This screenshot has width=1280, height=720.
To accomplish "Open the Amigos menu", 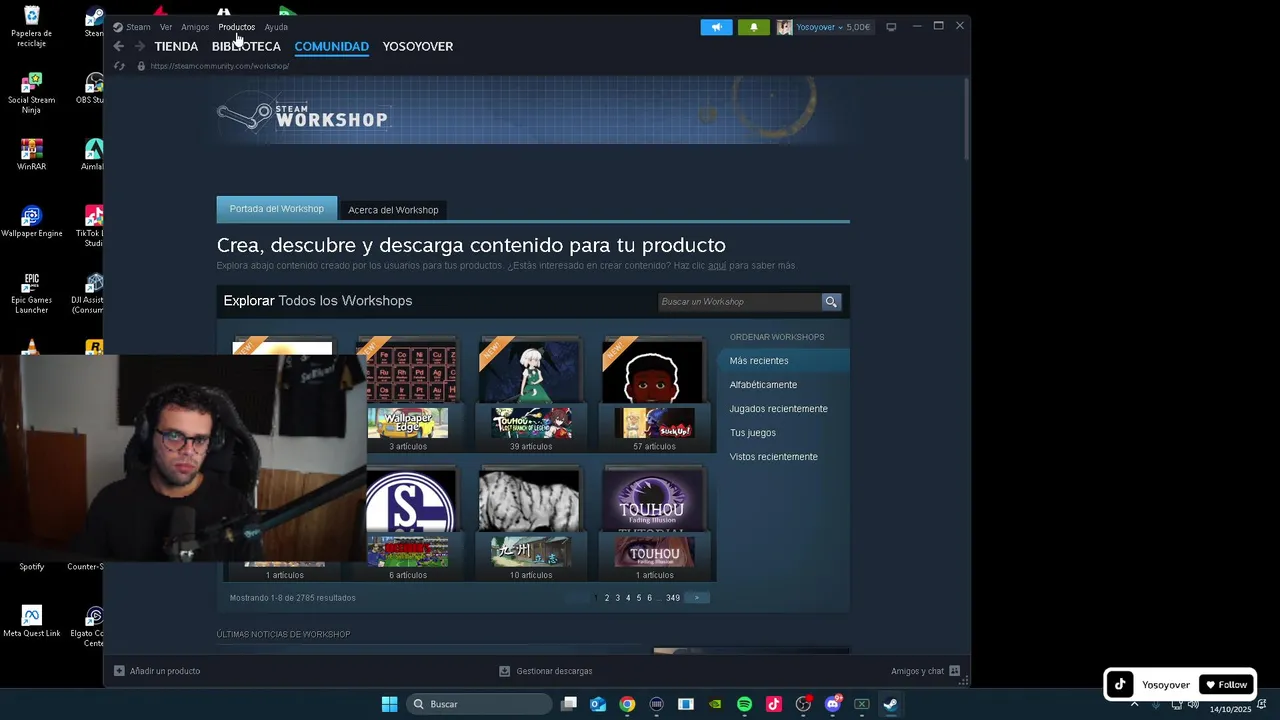I will [195, 27].
